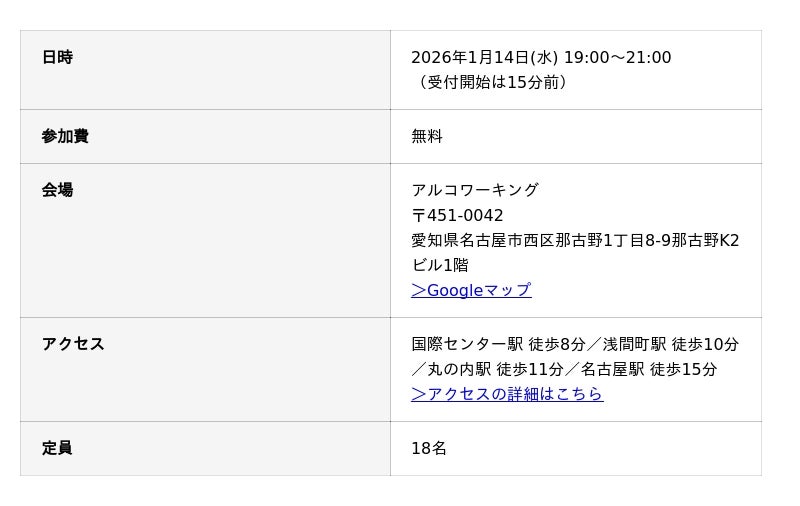The height and width of the screenshot is (506, 800).
Task: Click the 日時 row header
Action: 57,57
